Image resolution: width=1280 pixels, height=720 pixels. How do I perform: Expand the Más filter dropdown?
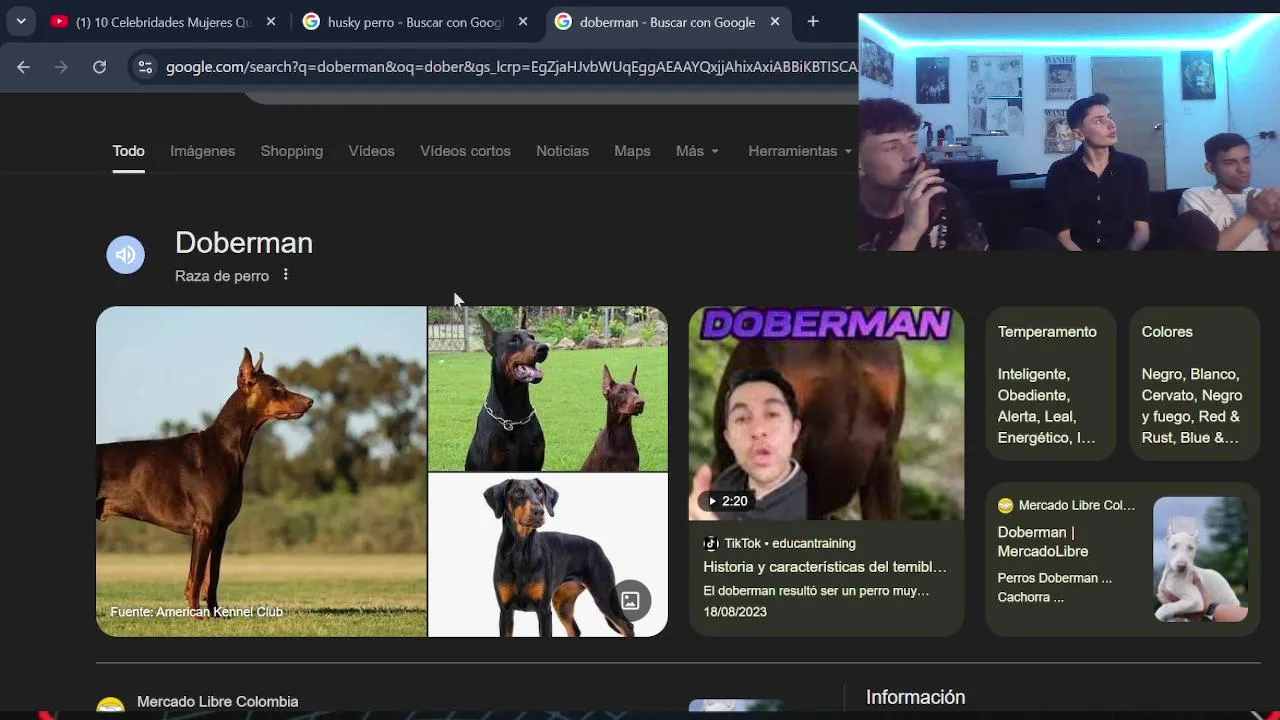click(697, 151)
